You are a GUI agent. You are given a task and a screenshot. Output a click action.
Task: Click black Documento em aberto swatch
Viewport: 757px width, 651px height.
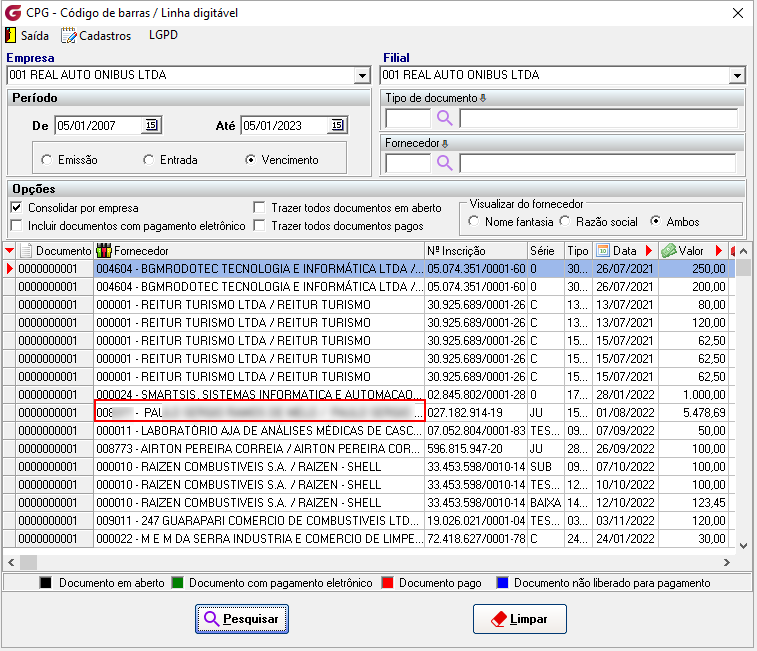(x=46, y=583)
